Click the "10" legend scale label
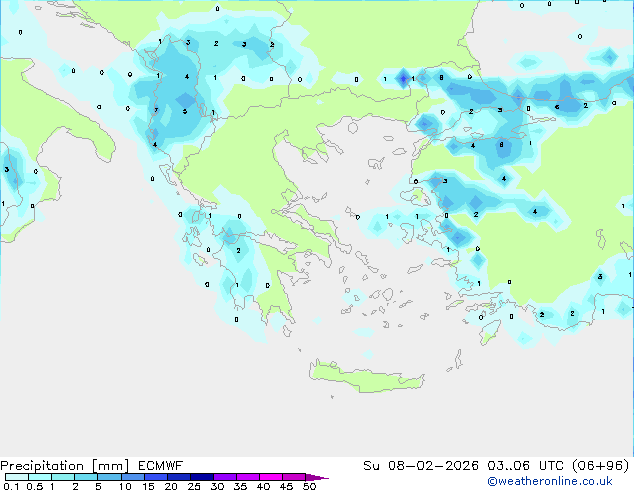Screen dimensions: 634x490 125,486
